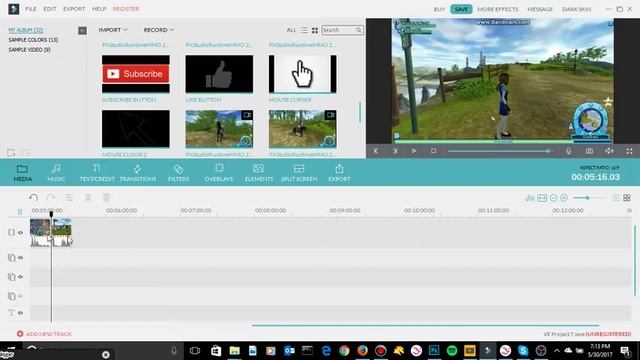Viewport: 640px width, 360px height.
Task: Open the Message panel
Action: [x=540, y=9]
